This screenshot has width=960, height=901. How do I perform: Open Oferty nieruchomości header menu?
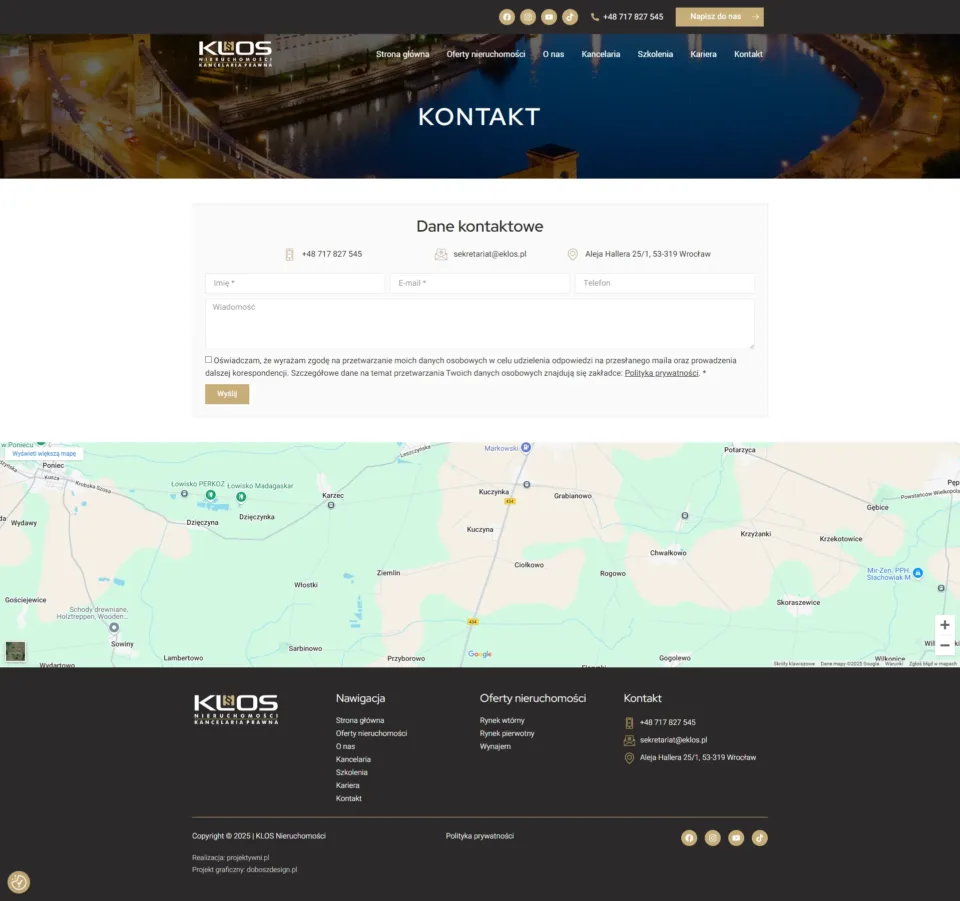click(x=486, y=54)
